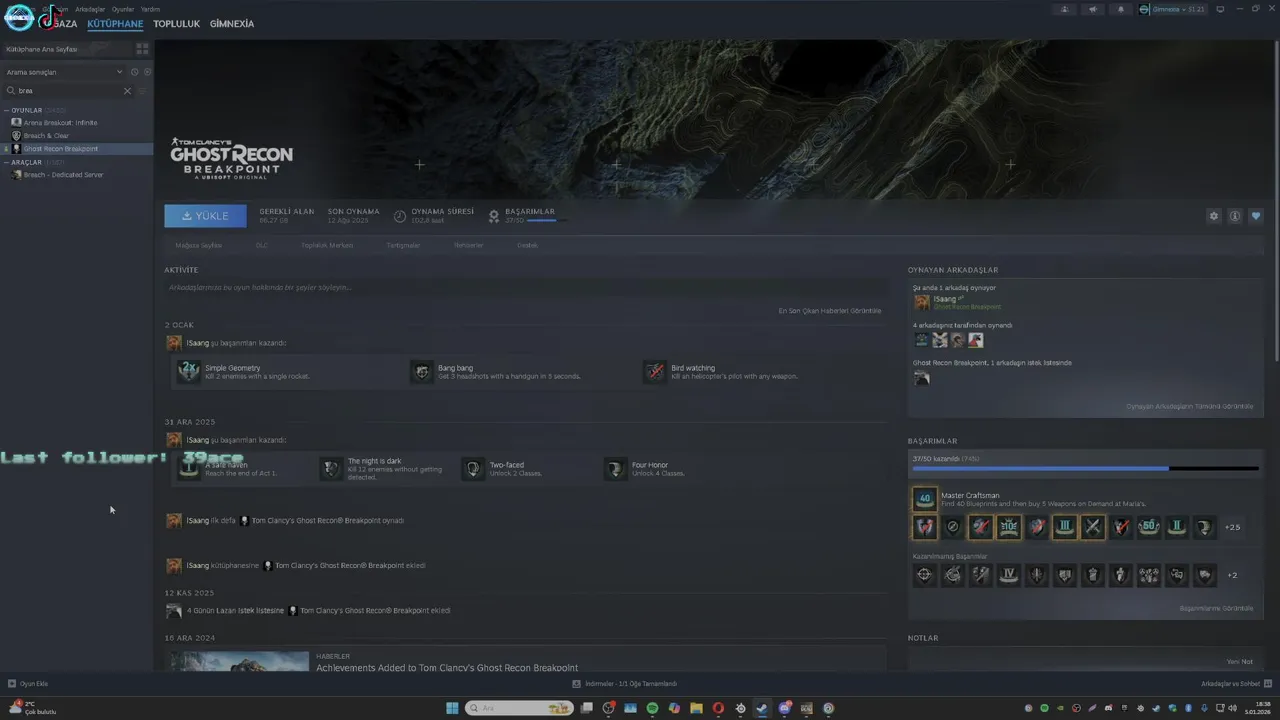Open Başarımlarını Görüntüle link

[1216, 608]
